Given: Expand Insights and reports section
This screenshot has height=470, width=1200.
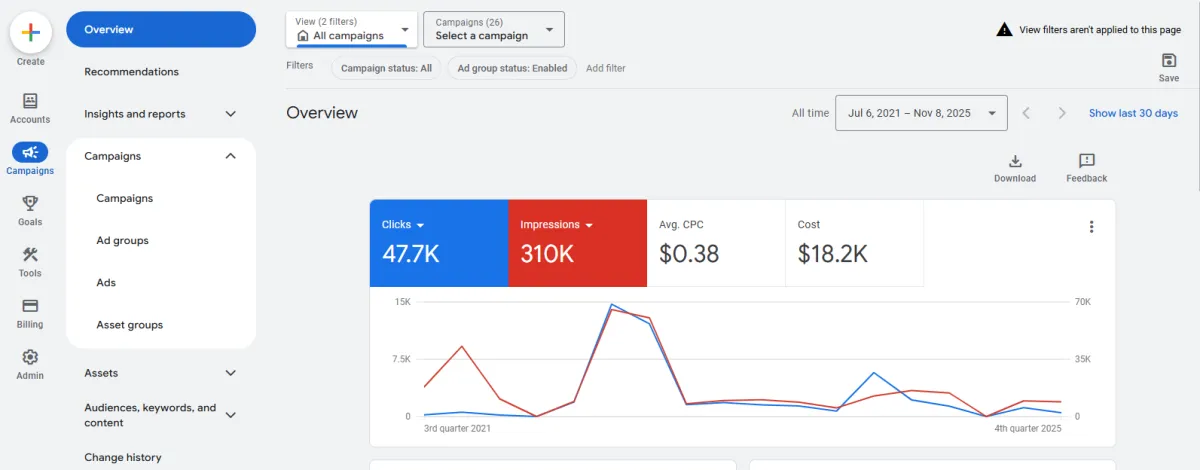Looking at the screenshot, I should pyautogui.click(x=160, y=114).
